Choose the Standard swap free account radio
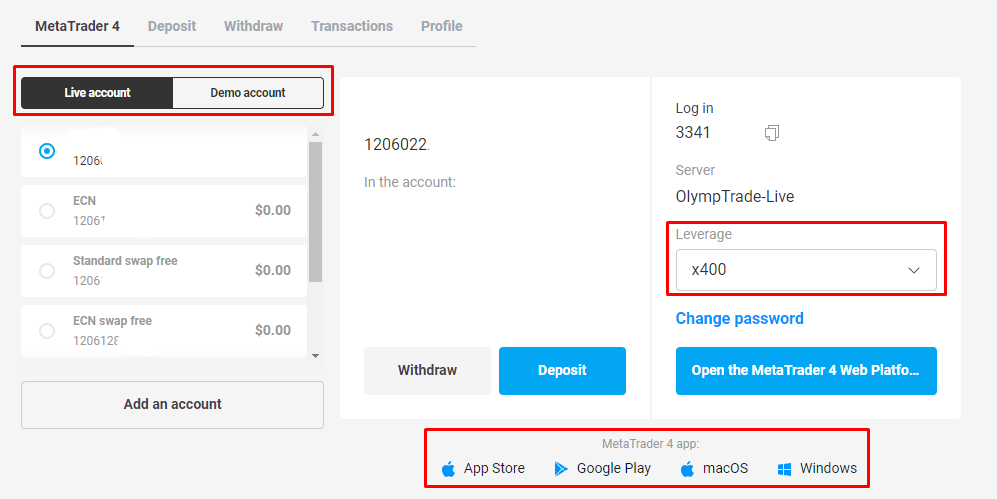The width and height of the screenshot is (997, 499). pyautogui.click(x=46, y=271)
